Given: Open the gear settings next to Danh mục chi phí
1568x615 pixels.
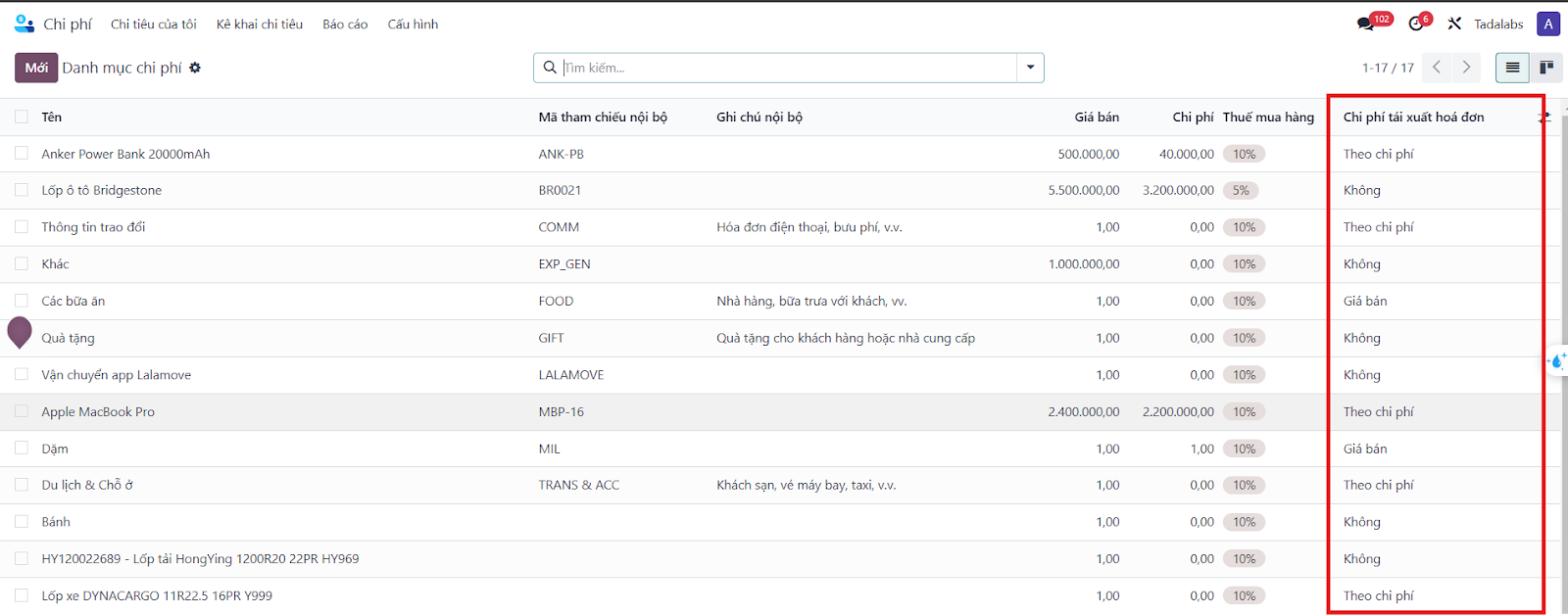Looking at the screenshot, I should tap(195, 68).
